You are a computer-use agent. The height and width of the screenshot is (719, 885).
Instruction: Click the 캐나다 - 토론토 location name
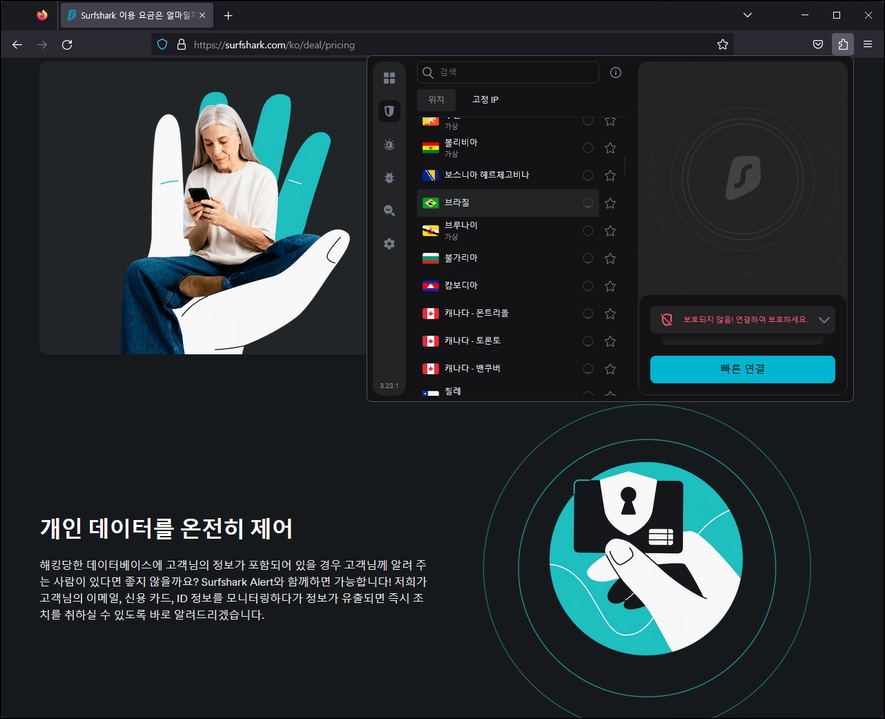[472, 341]
